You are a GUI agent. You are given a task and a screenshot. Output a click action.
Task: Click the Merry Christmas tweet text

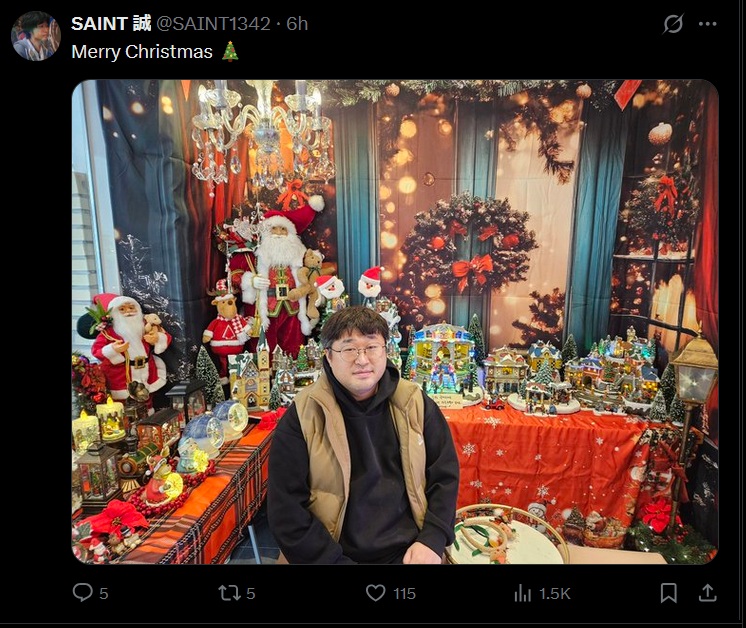(x=142, y=51)
